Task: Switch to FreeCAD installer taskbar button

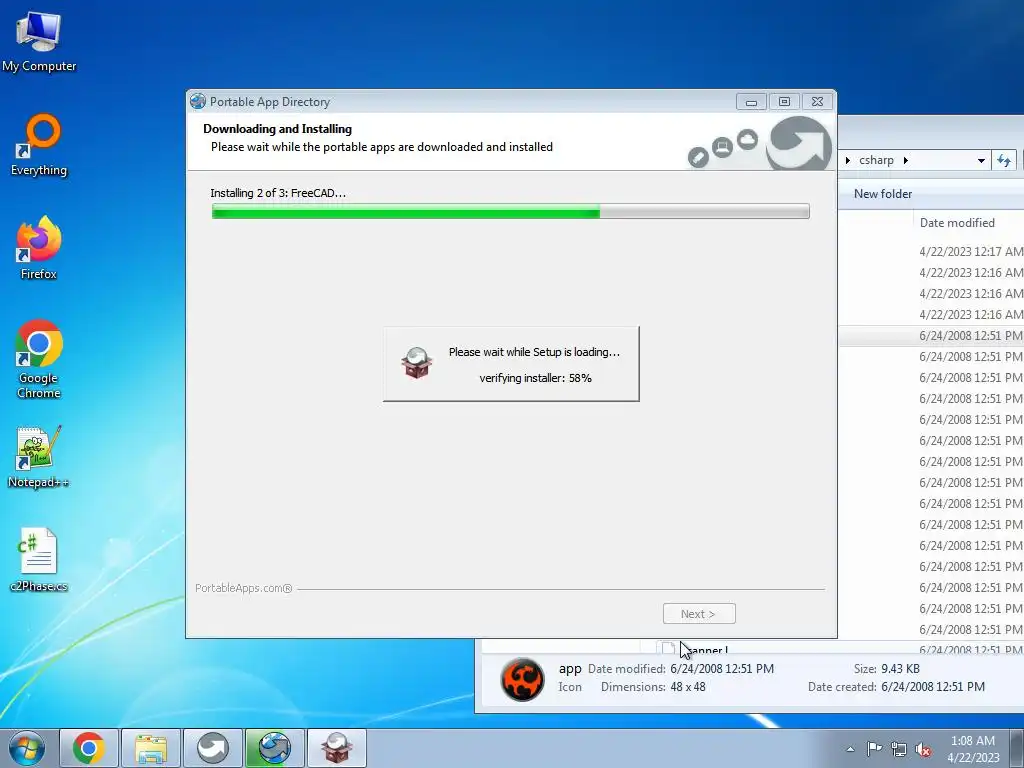Action: coord(336,748)
